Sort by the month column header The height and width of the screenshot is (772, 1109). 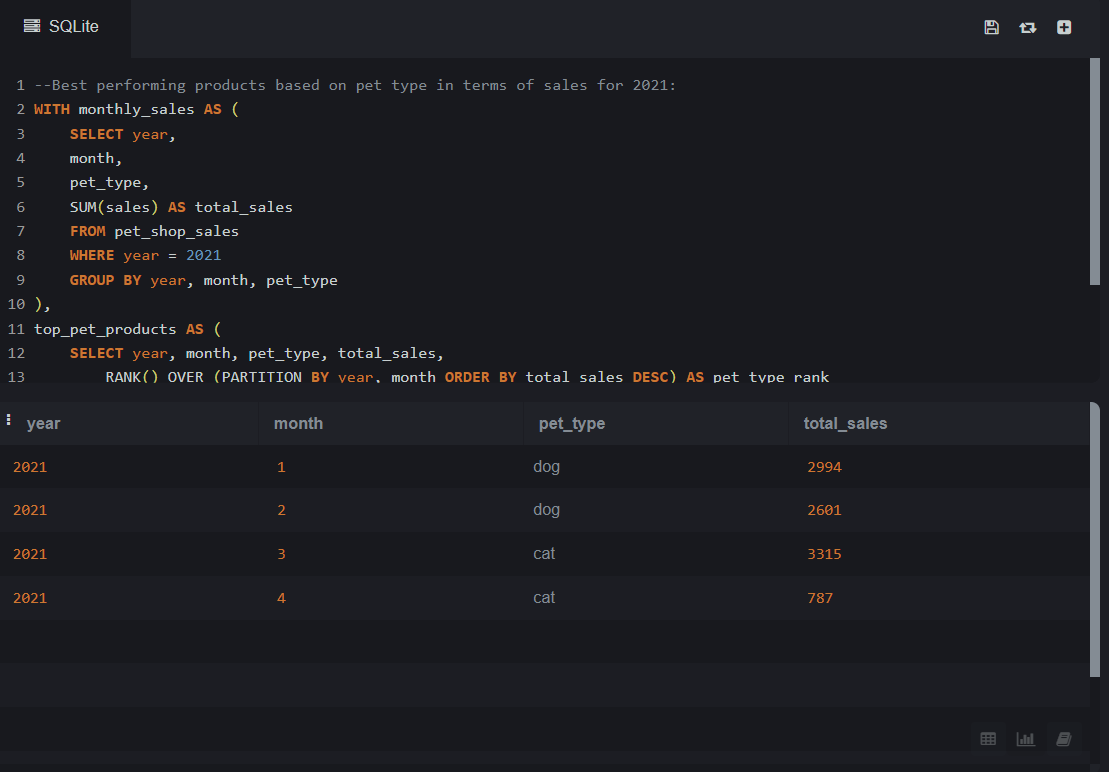pyautogui.click(x=298, y=423)
